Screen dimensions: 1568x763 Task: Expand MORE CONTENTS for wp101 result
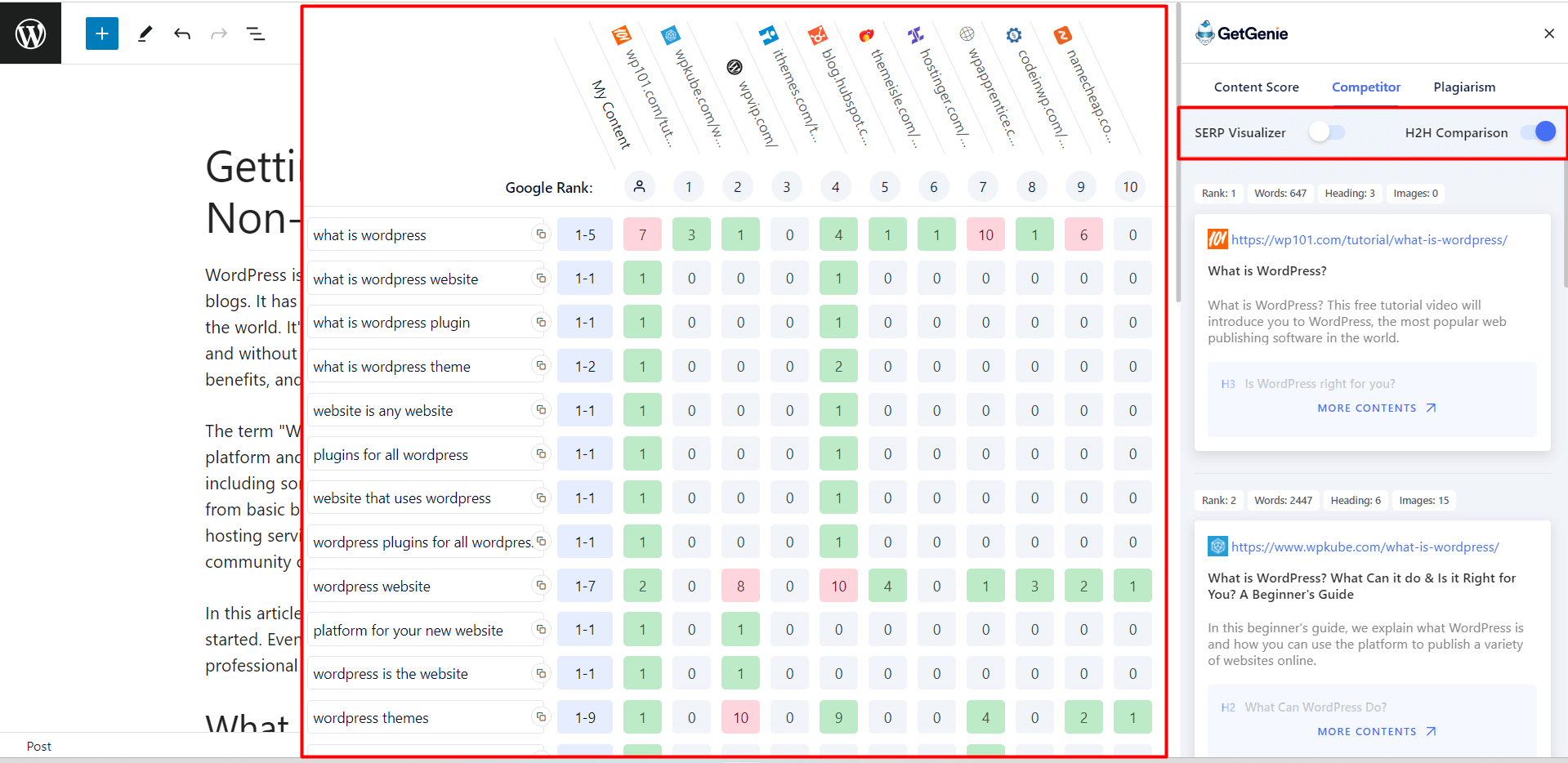tap(1377, 408)
